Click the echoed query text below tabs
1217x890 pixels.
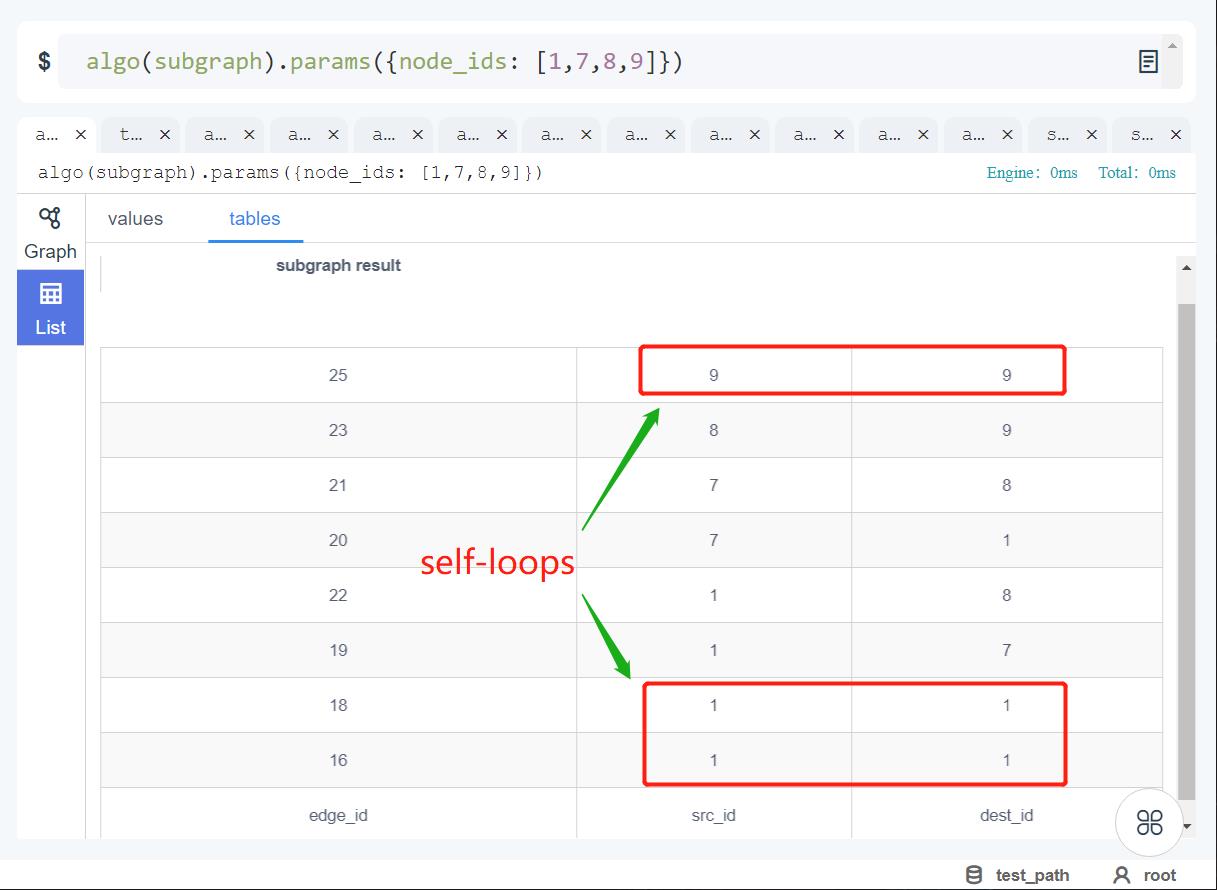(291, 173)
